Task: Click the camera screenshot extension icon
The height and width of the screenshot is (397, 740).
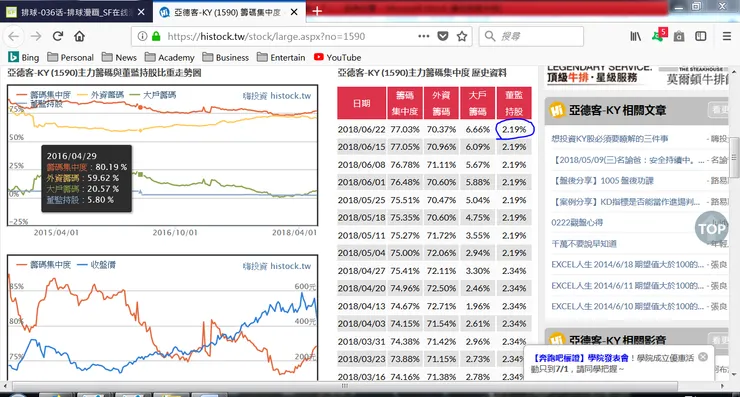Action: click(x=679, y=36)
